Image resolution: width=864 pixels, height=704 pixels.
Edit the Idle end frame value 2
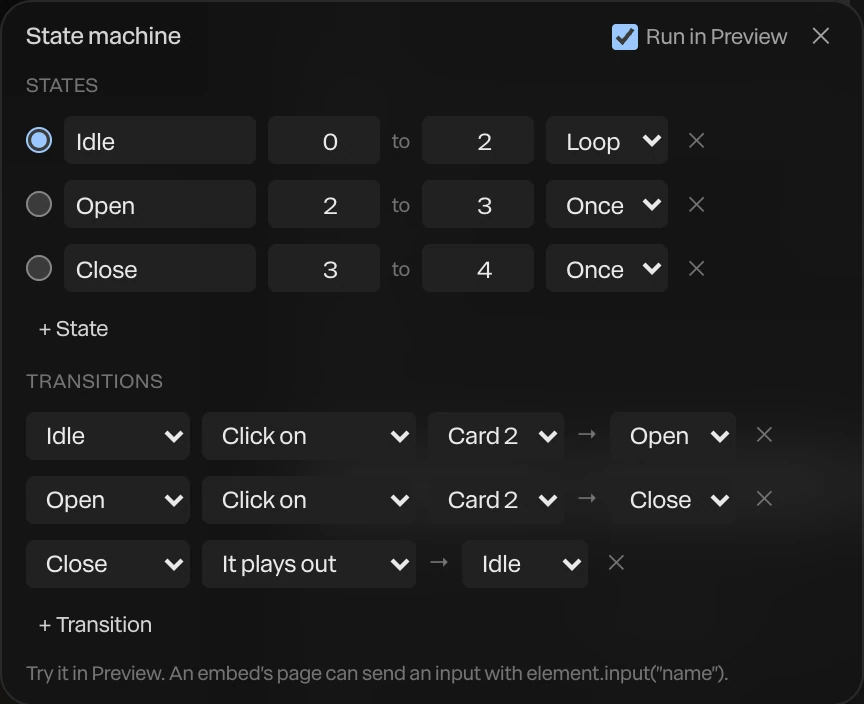coord(478,140)
